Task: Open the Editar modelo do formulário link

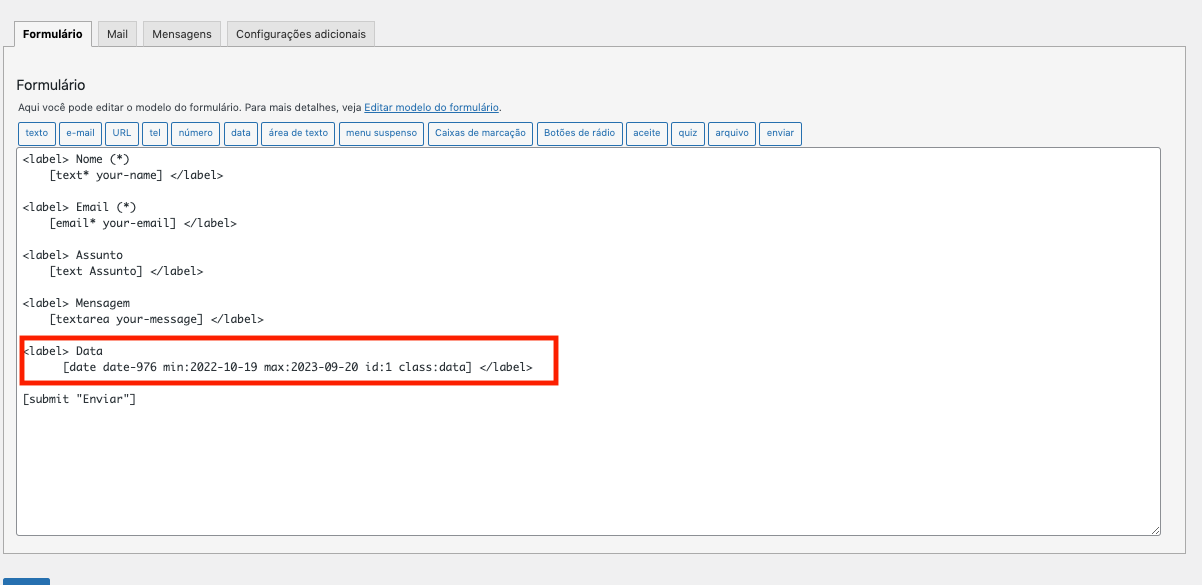Action: tap(432, 107)
